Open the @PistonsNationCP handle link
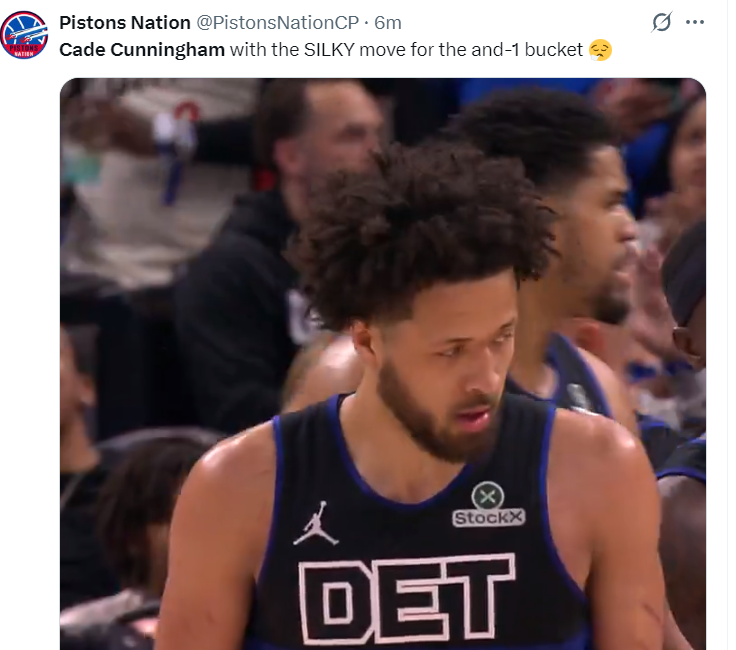Screen dimensions: 736x650 pyautogui.click(x=277, y=23)
